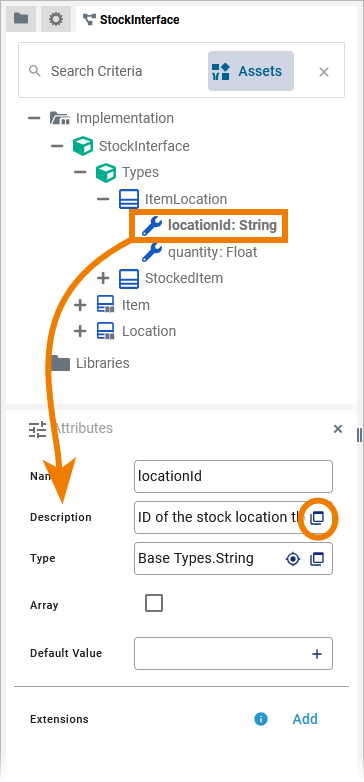Switch to the StockInterface tab

[x=131, y=19]
